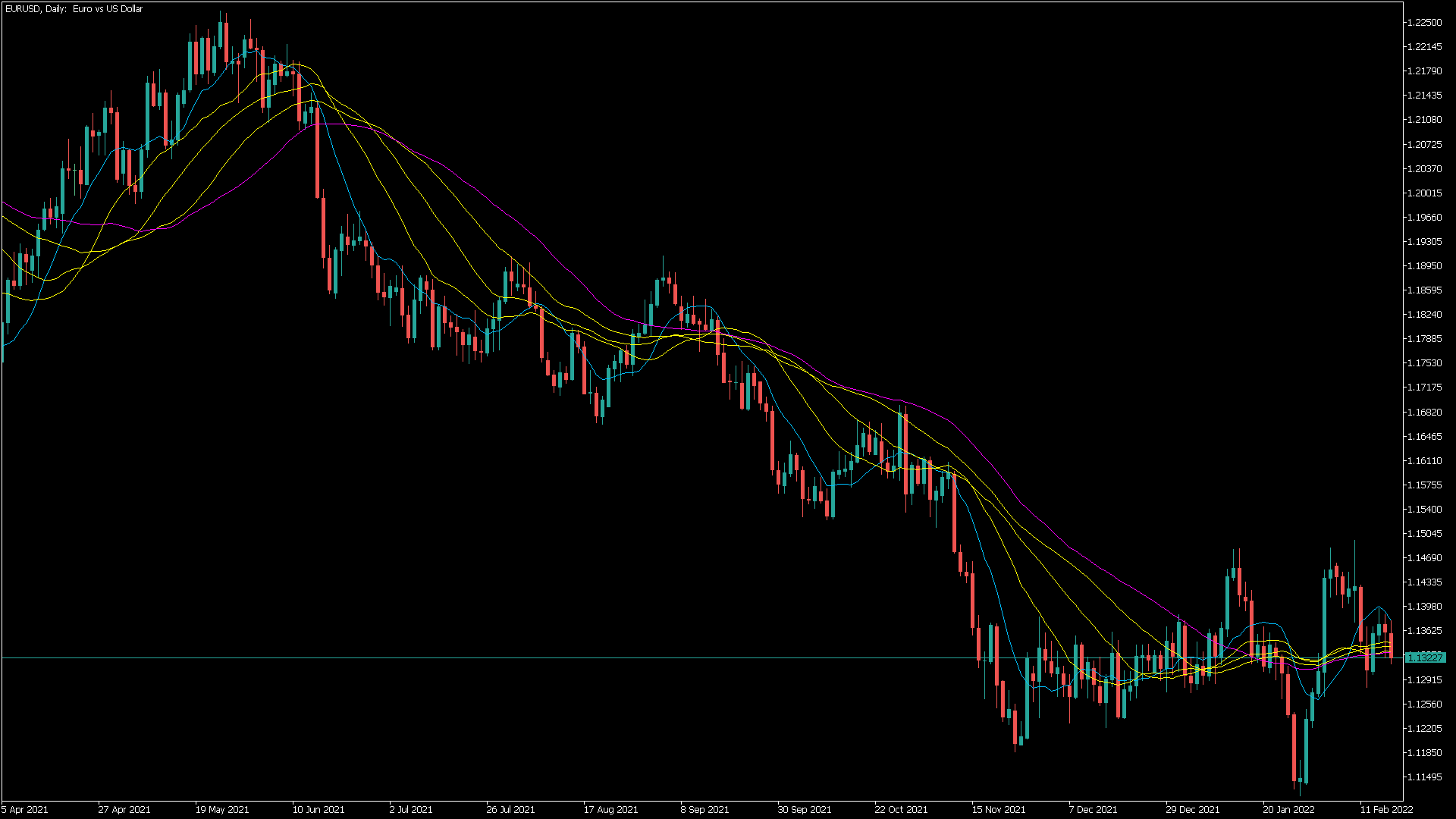Click the 1.17885 price level label
This screenshot has width=1456, height=819.
[x=1424, y=339]
